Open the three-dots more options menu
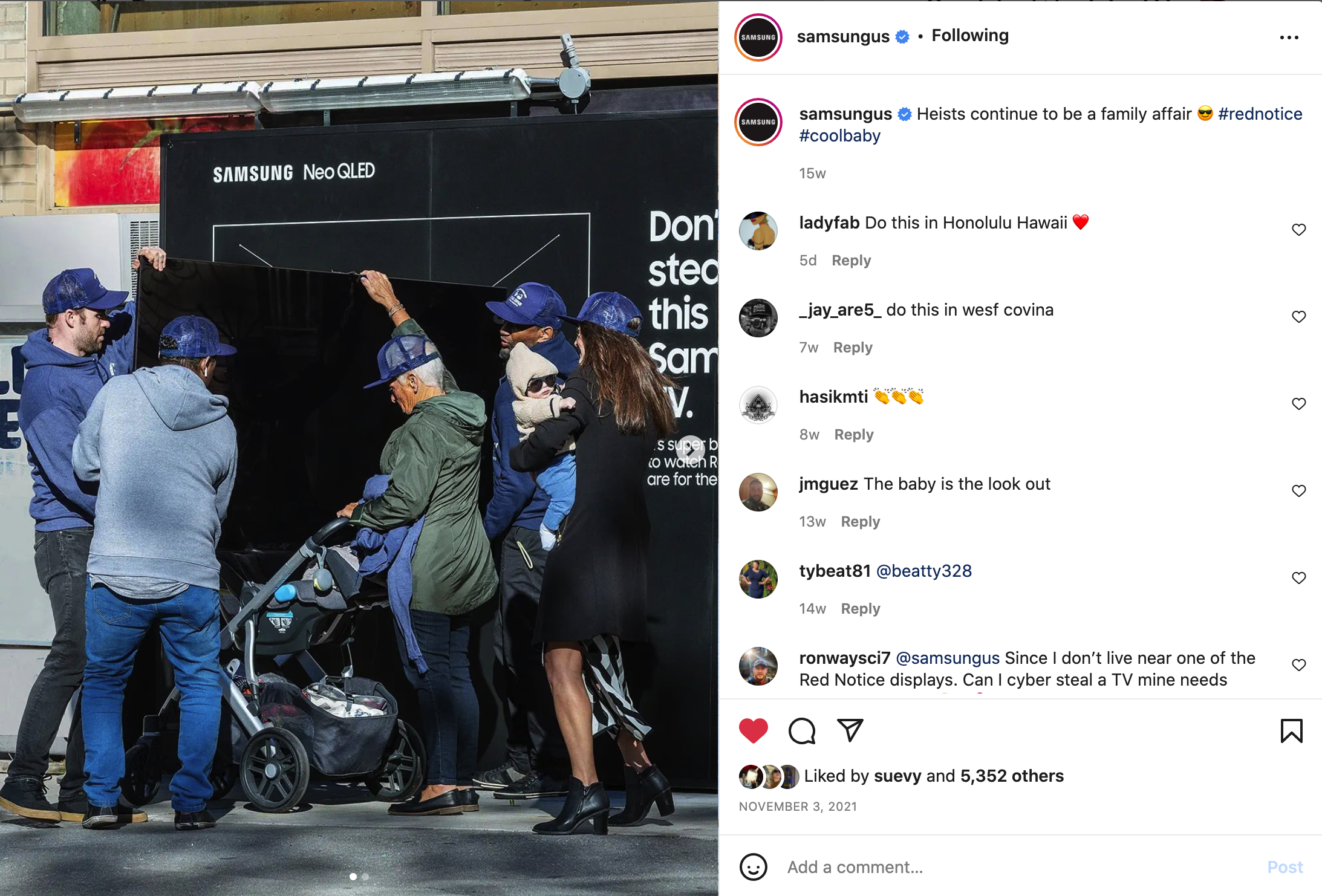The height and width of the screenshot is (896, 1322). (1289, 37)
